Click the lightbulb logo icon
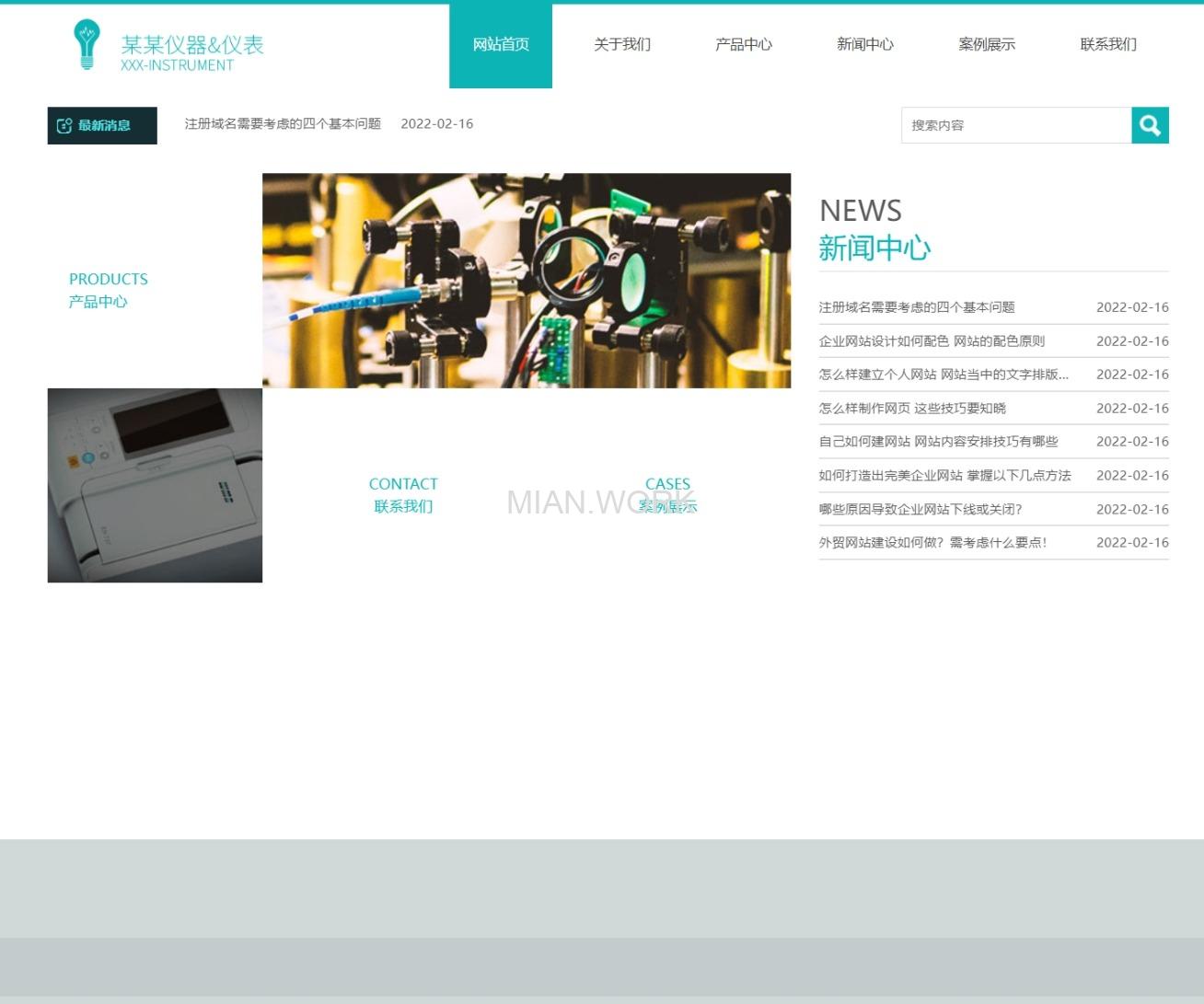 [87, 44]
